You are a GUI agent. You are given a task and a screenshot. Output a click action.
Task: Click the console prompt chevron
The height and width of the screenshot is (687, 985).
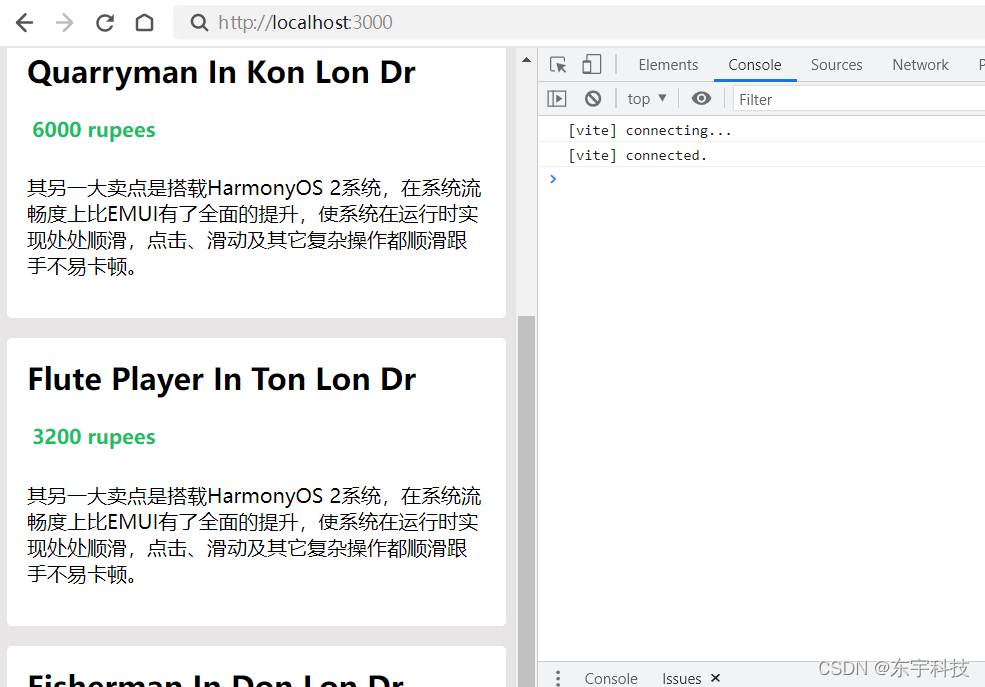pos(553,179)
